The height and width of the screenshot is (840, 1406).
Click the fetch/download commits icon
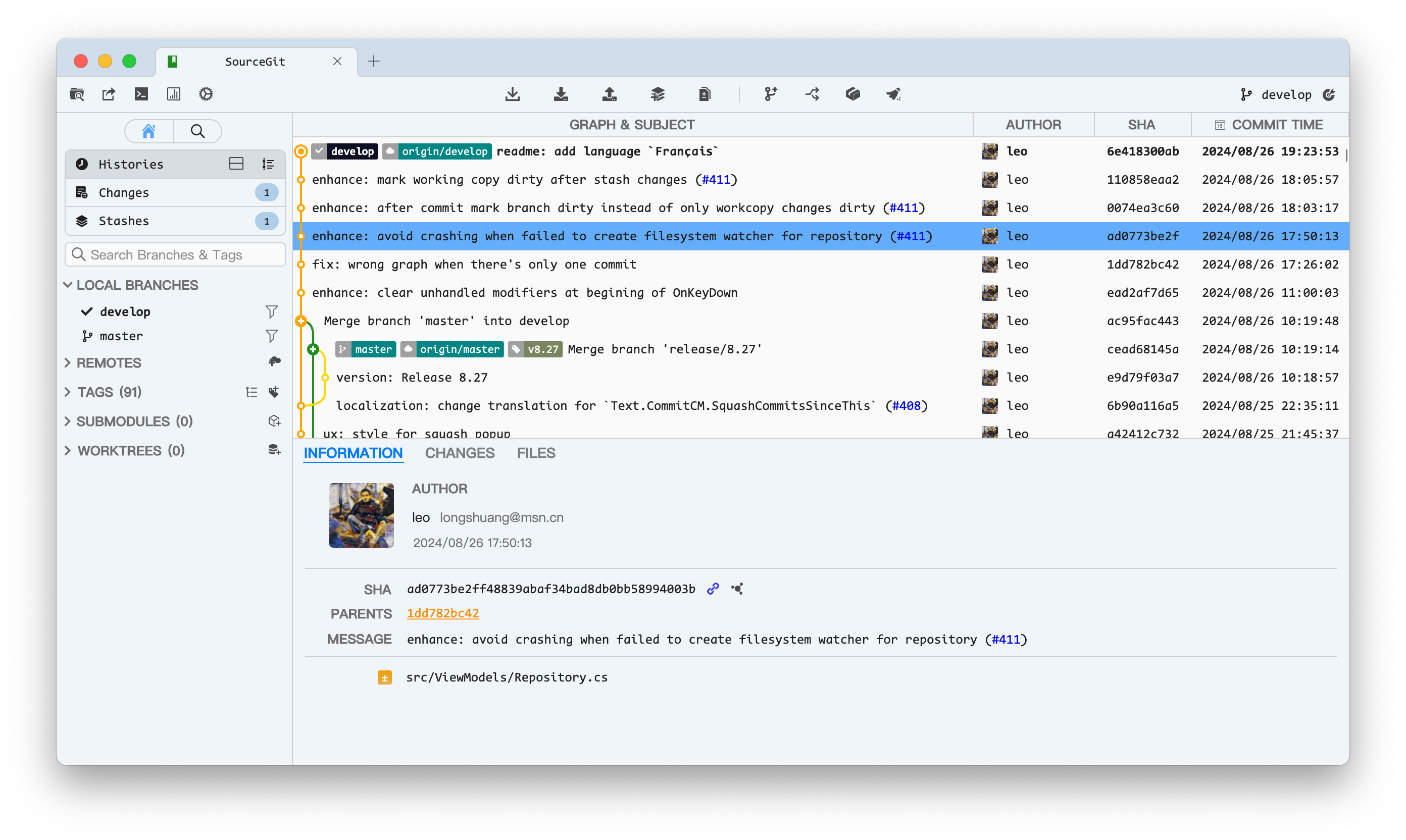click(514, 93)
